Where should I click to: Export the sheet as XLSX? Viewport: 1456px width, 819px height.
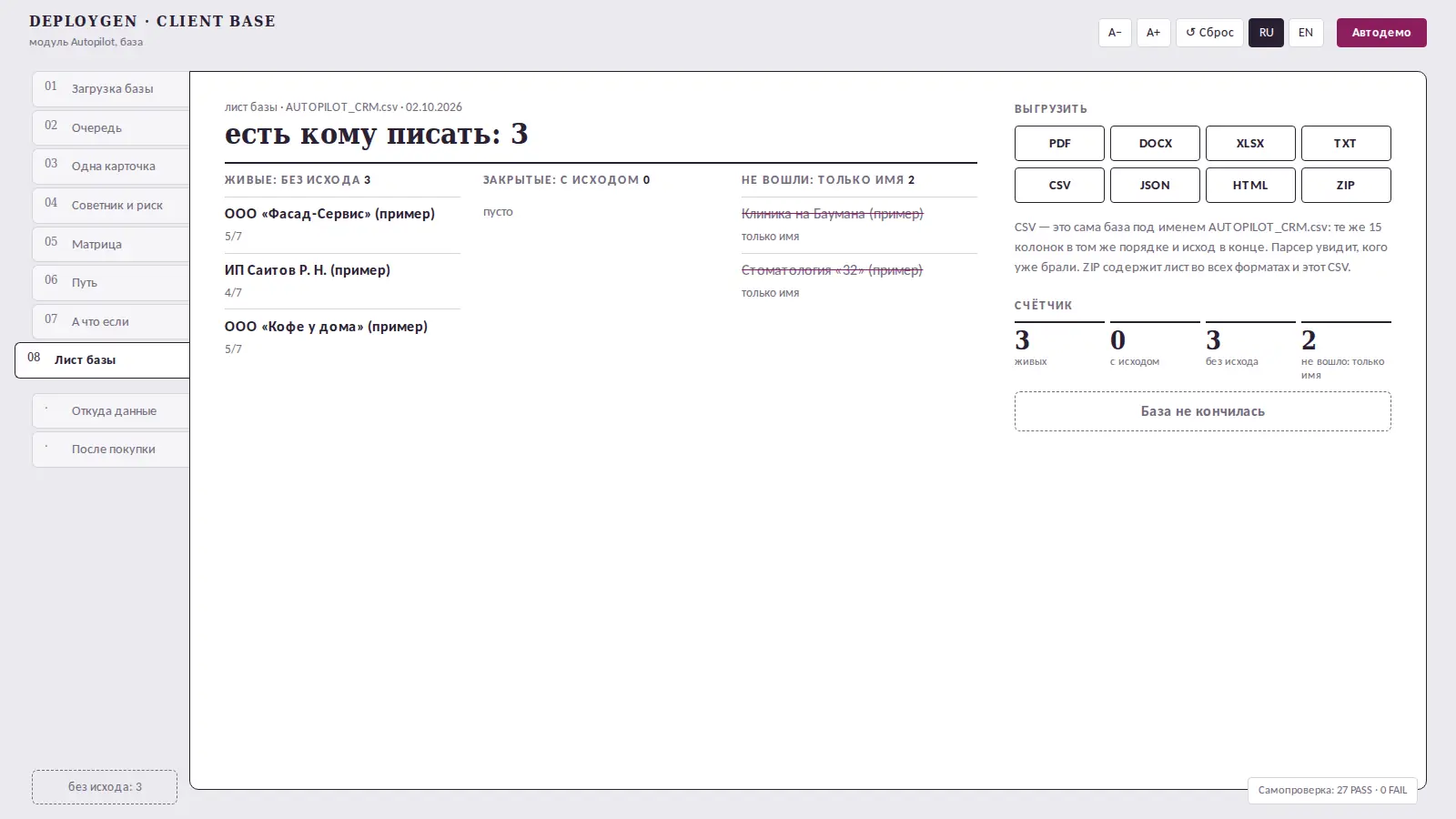click(1250, 143)
